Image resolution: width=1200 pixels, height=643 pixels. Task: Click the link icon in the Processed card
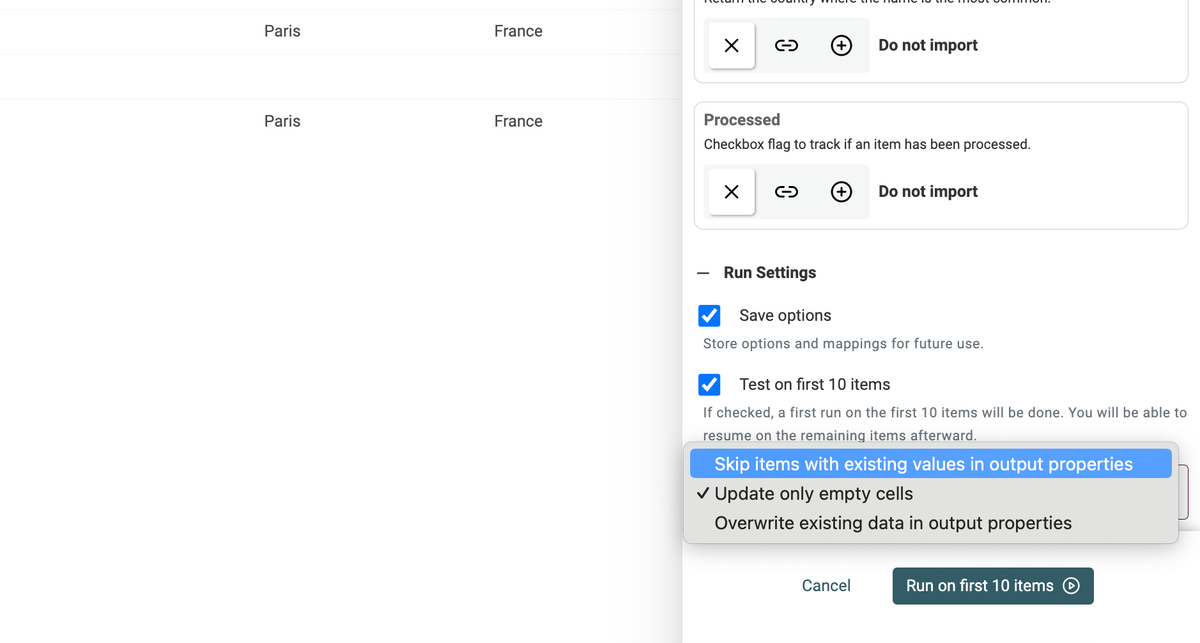click(787, 192)
